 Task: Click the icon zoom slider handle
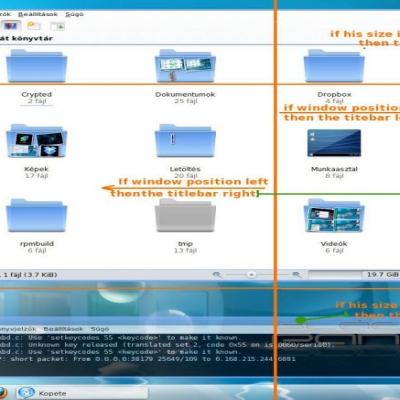[x=251, y=275]
